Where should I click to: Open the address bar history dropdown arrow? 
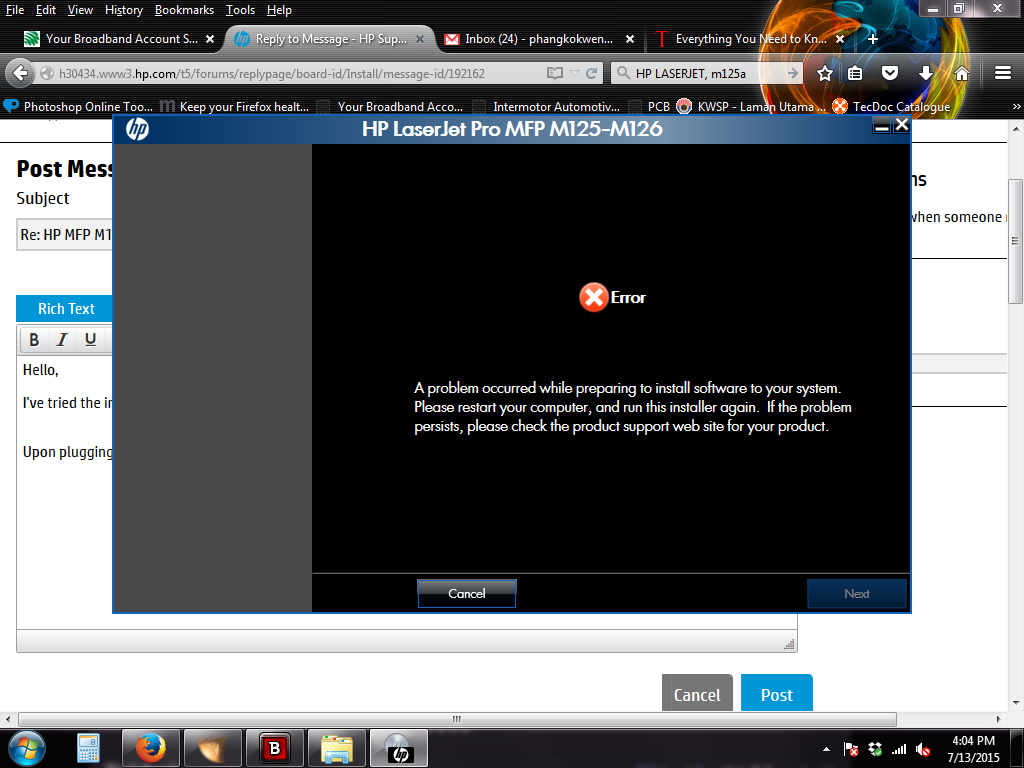574,74
